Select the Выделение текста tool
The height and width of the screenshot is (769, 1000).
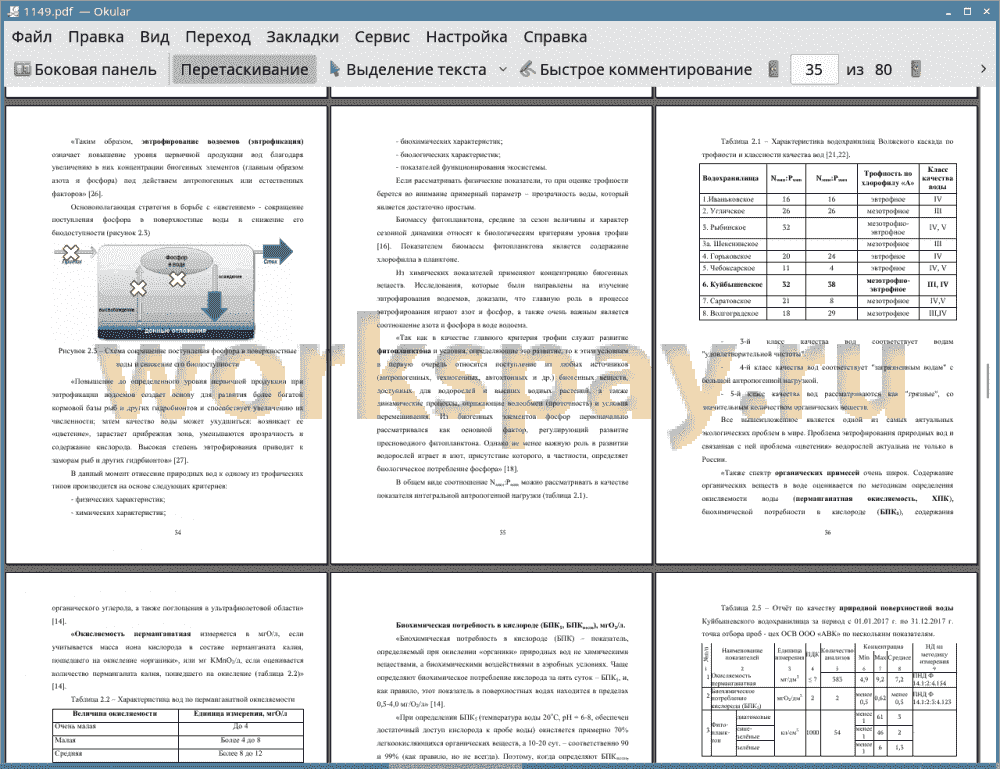pyautogui.click(x=408, y=70)
